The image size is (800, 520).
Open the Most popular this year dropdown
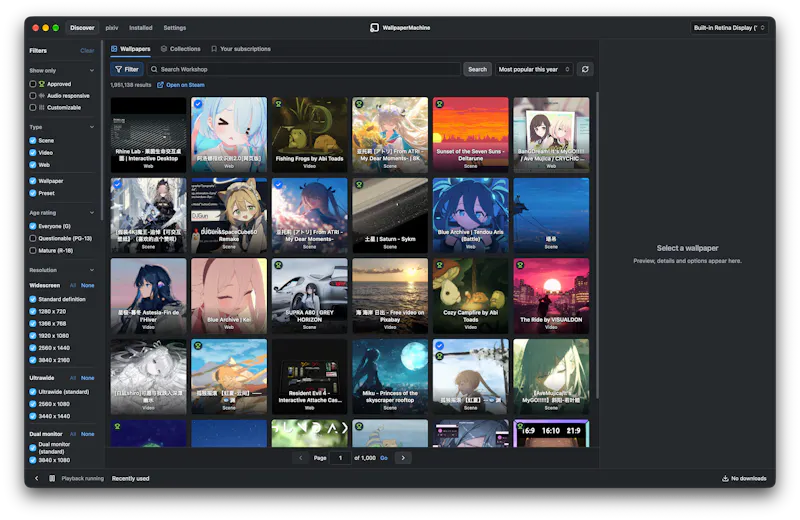(x=534, y=69)
